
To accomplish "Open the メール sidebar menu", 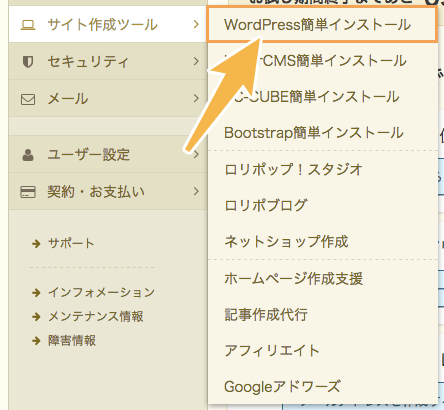I will (108, 98).
